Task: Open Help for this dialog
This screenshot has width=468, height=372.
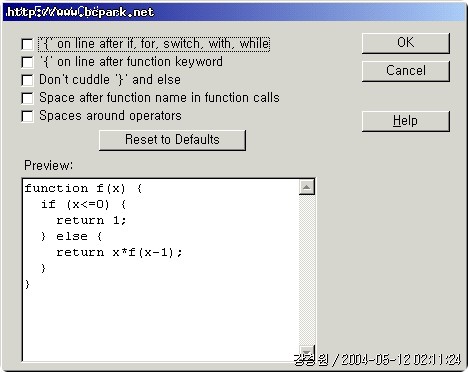Action: pos(406,121)
